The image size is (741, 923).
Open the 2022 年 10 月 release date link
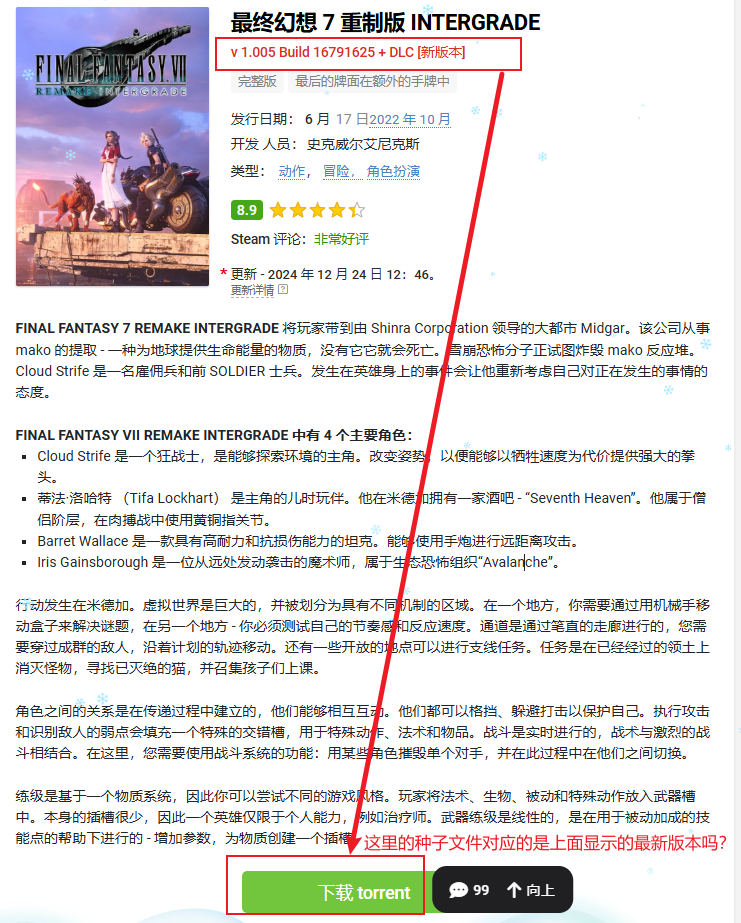pos(410,119)
